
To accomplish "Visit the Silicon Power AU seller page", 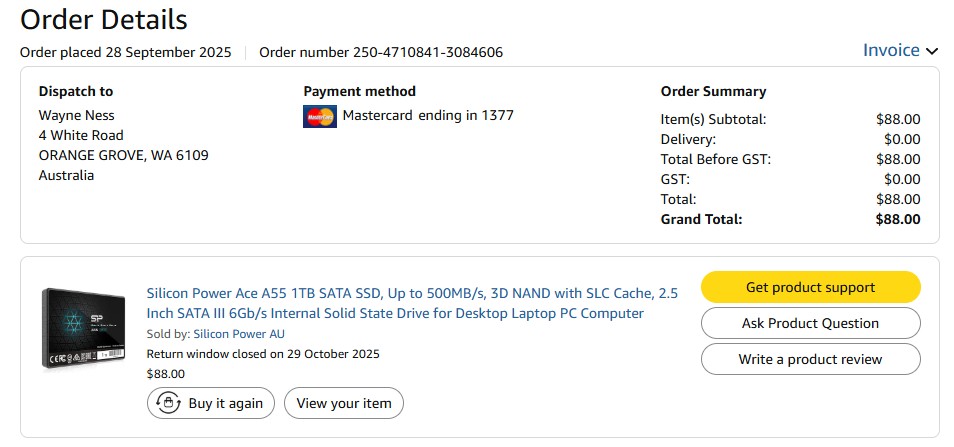I will point(239,334).
